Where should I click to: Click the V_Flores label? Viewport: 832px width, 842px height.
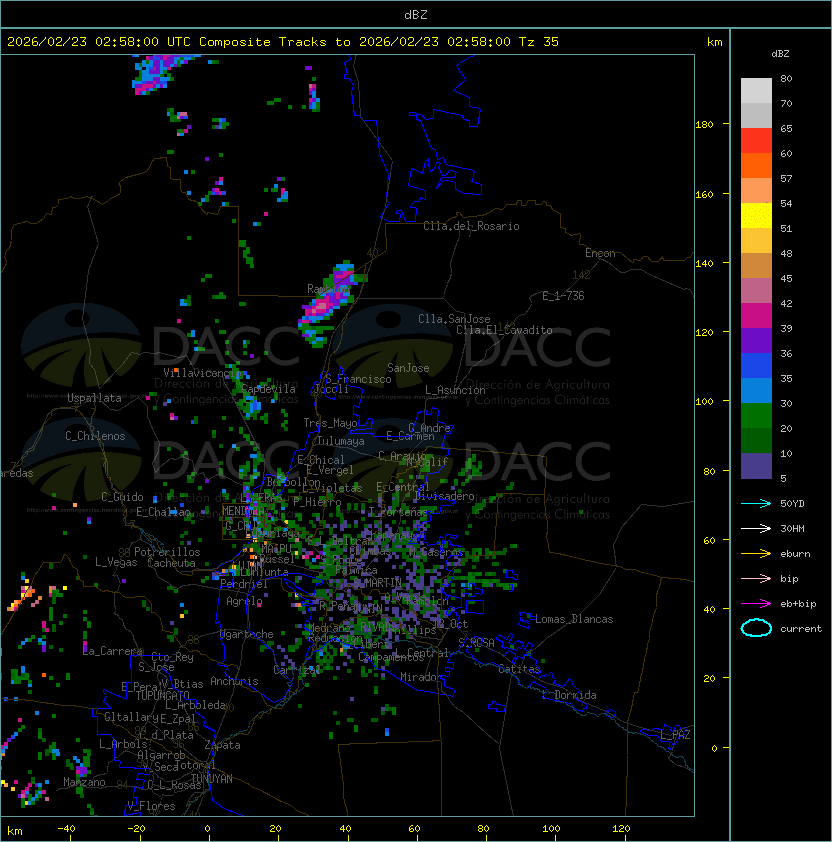[x=151, y=806]
